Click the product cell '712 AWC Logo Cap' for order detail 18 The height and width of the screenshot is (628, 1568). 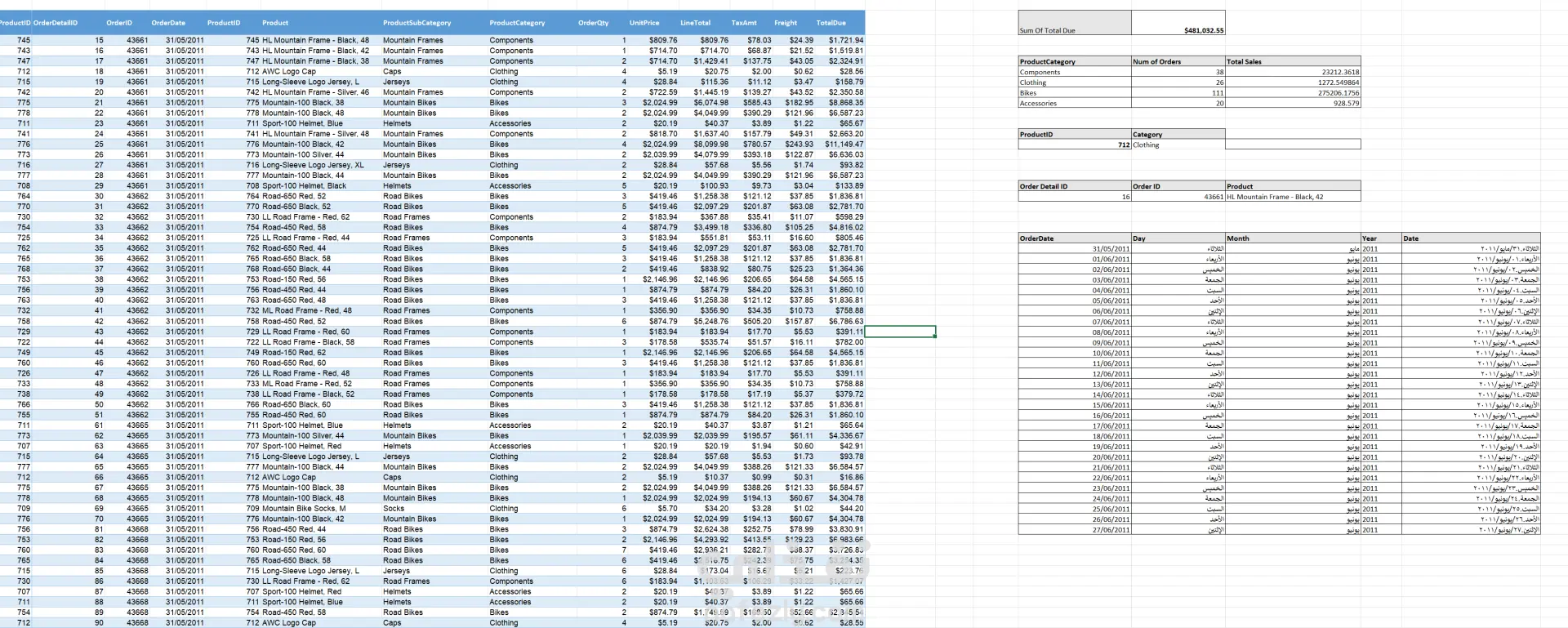(281, 71)
